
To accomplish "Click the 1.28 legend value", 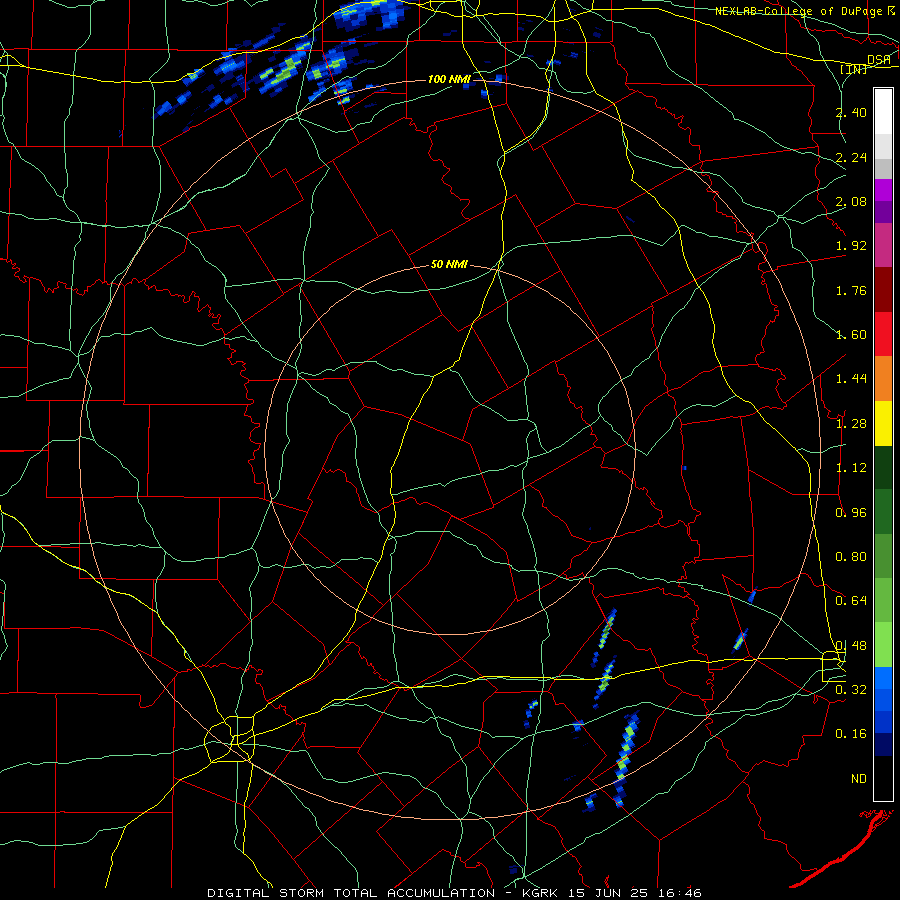I will pyautogui.click(x=851, y=424).
